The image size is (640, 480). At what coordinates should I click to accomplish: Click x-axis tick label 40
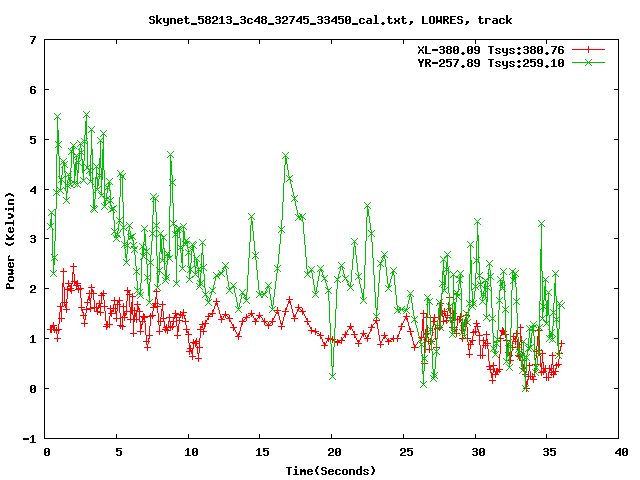click(621, 452)
